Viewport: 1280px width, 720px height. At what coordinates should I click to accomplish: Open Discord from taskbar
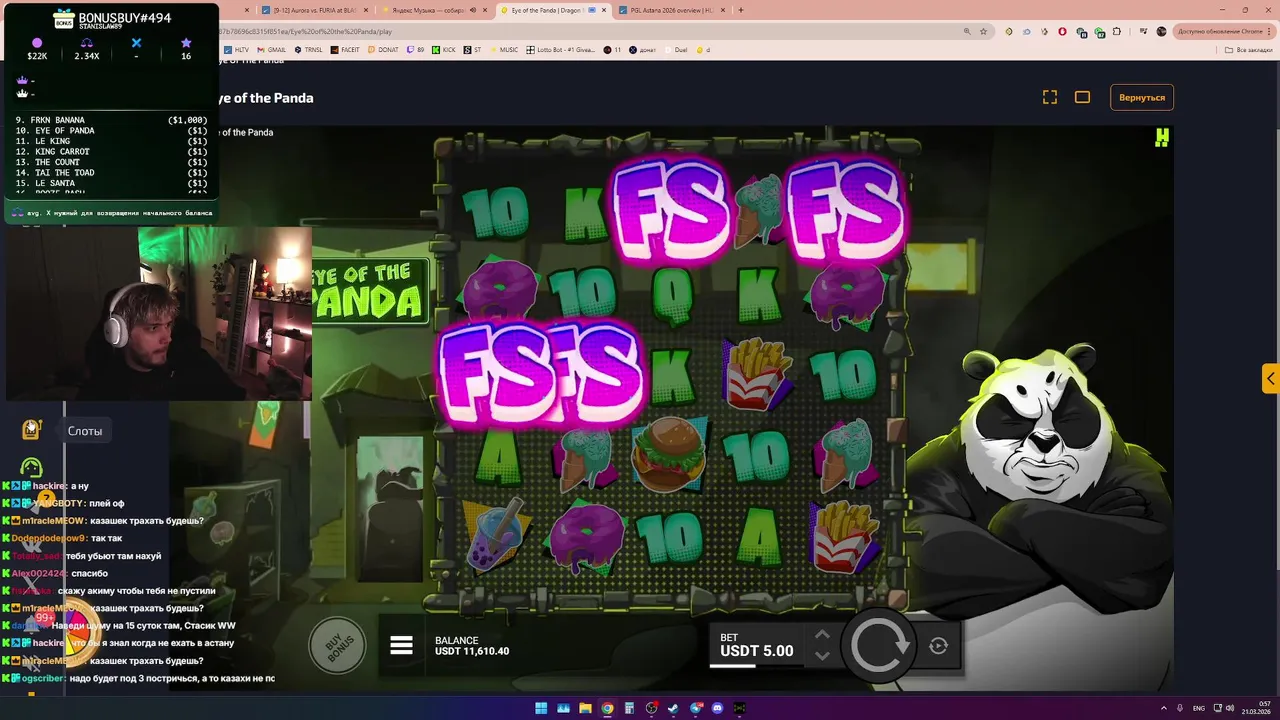click(717, 708)
